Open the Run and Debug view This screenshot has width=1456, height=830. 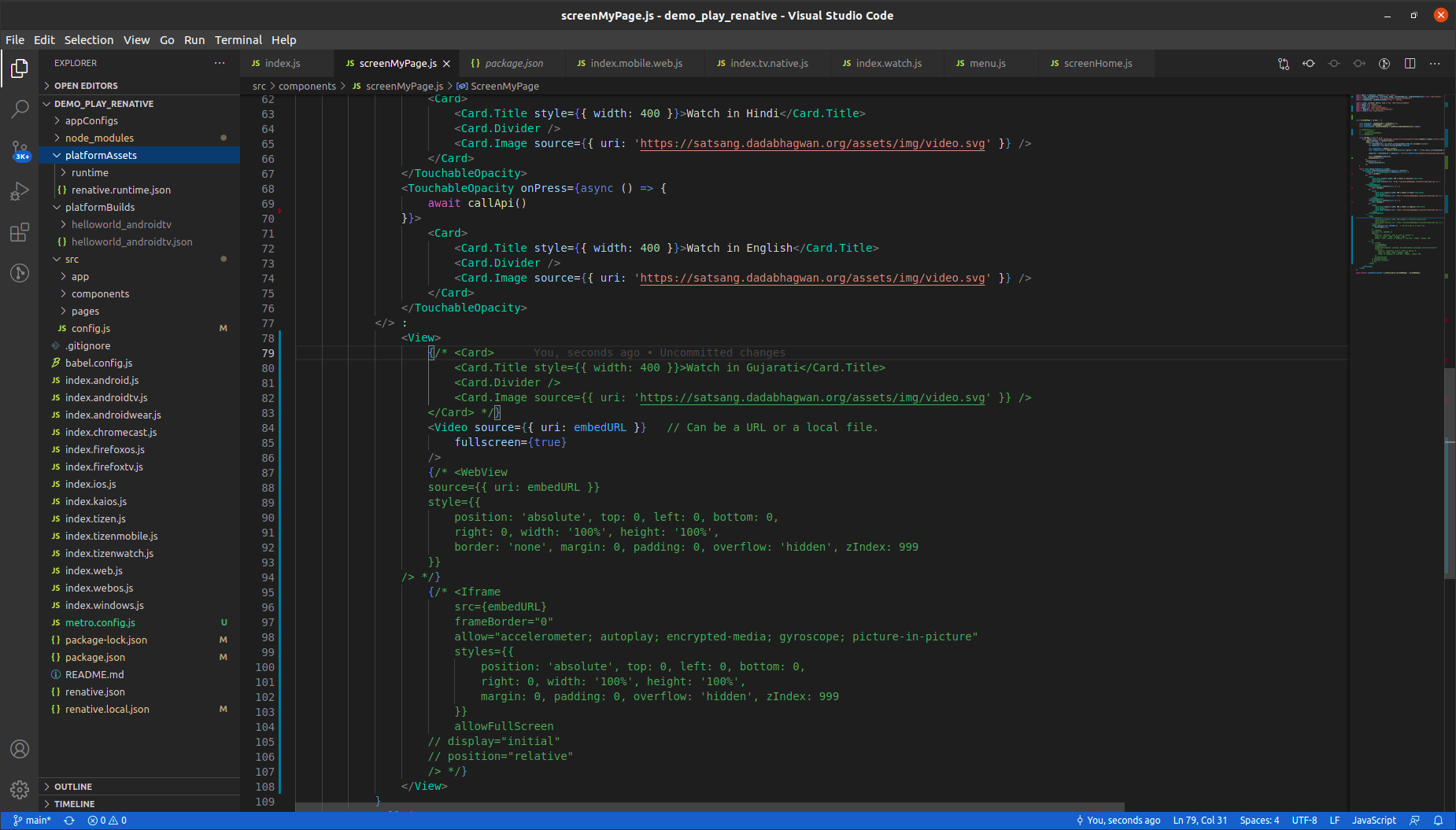20,191
